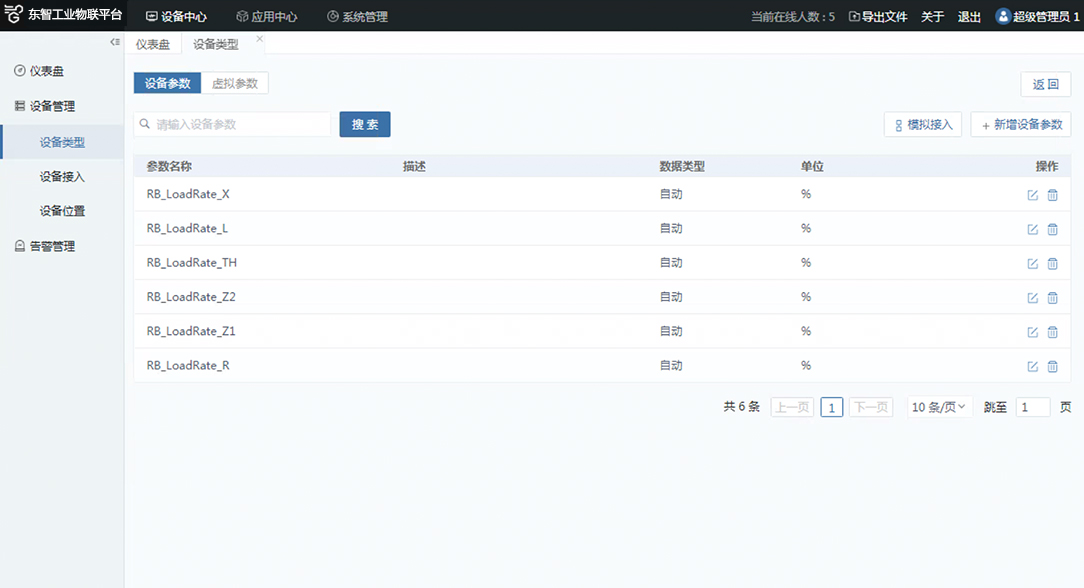The height and width of the screenshot is (588, 1084).
Task: Select the 设备参数 toggle tab
Action: point(167,84)
